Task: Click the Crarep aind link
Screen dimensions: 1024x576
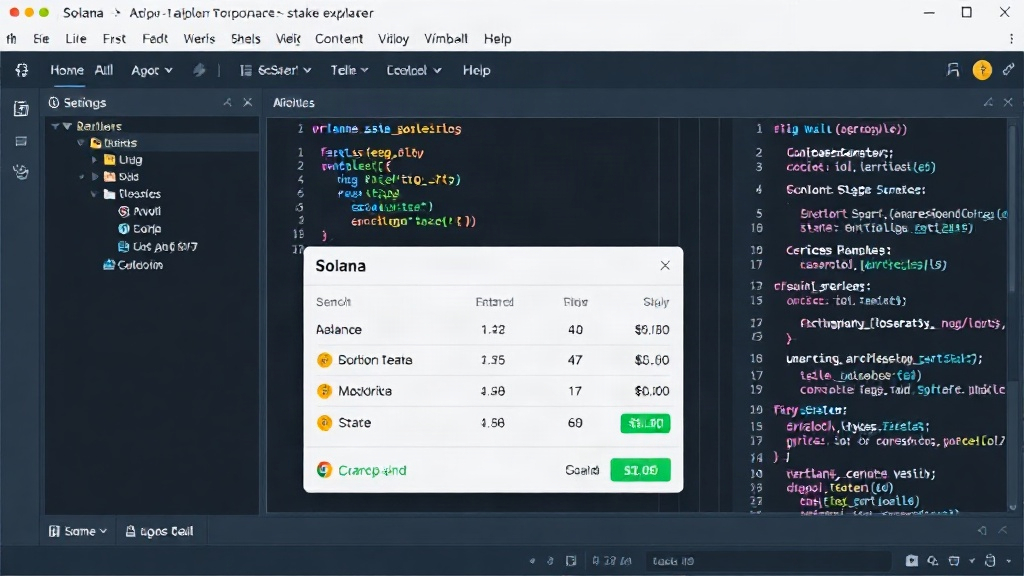Action: click(372, 470)
